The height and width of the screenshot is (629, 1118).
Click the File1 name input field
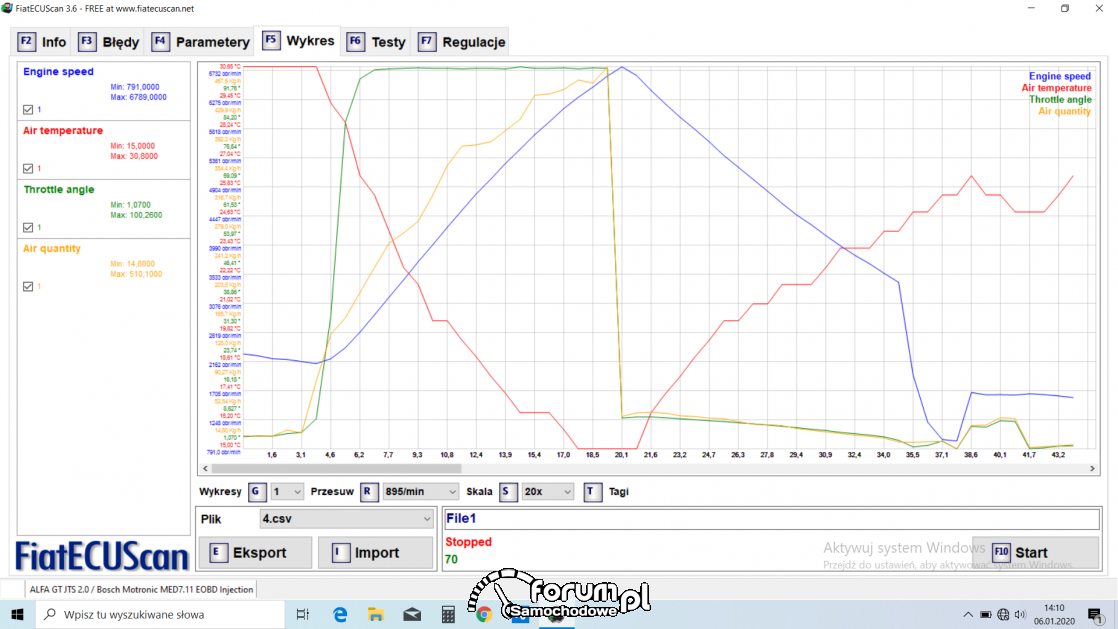pyautogui.click(x=771, y=518)
